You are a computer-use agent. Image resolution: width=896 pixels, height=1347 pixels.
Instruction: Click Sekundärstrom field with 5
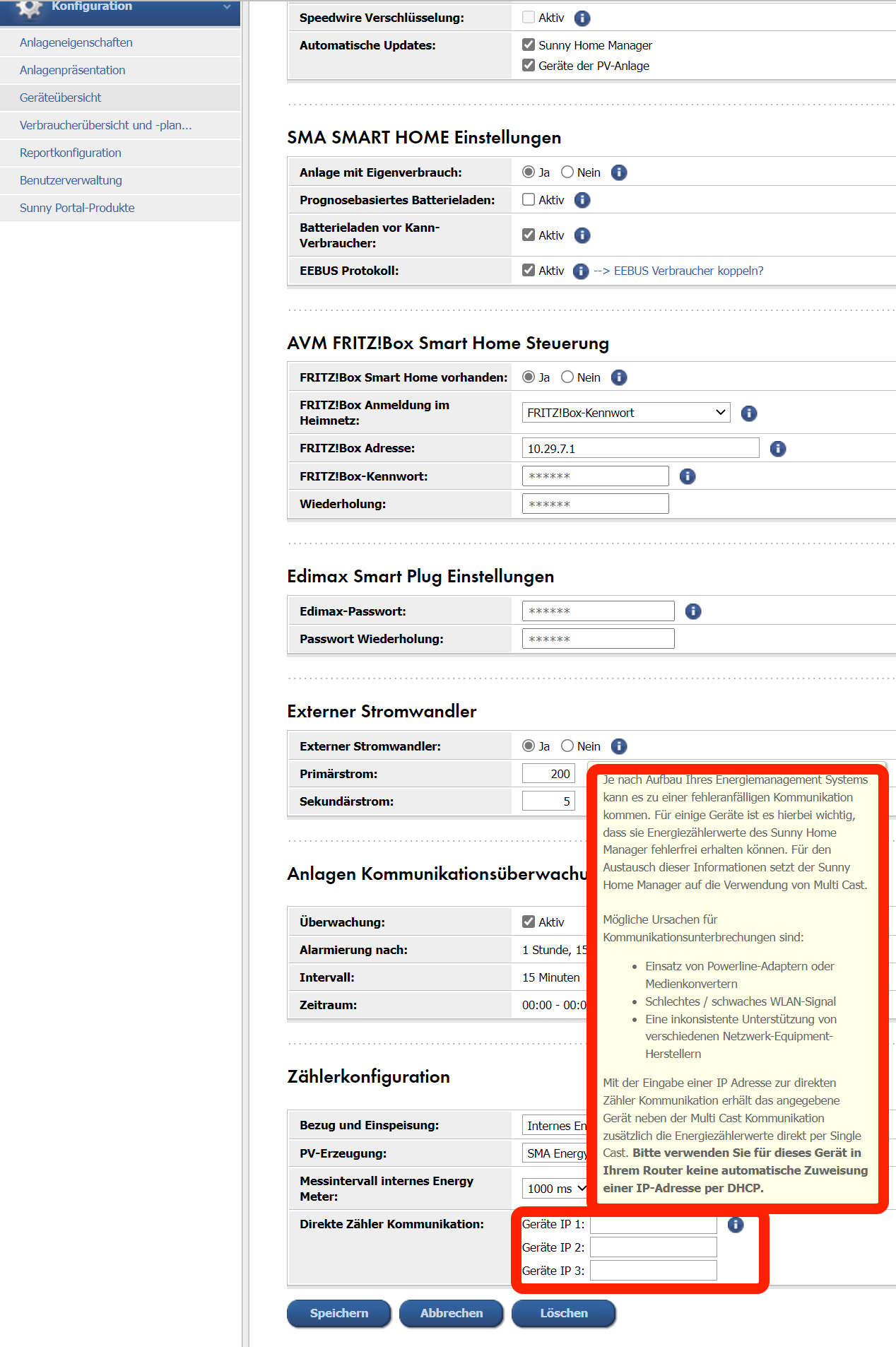(x=549, y=801)
